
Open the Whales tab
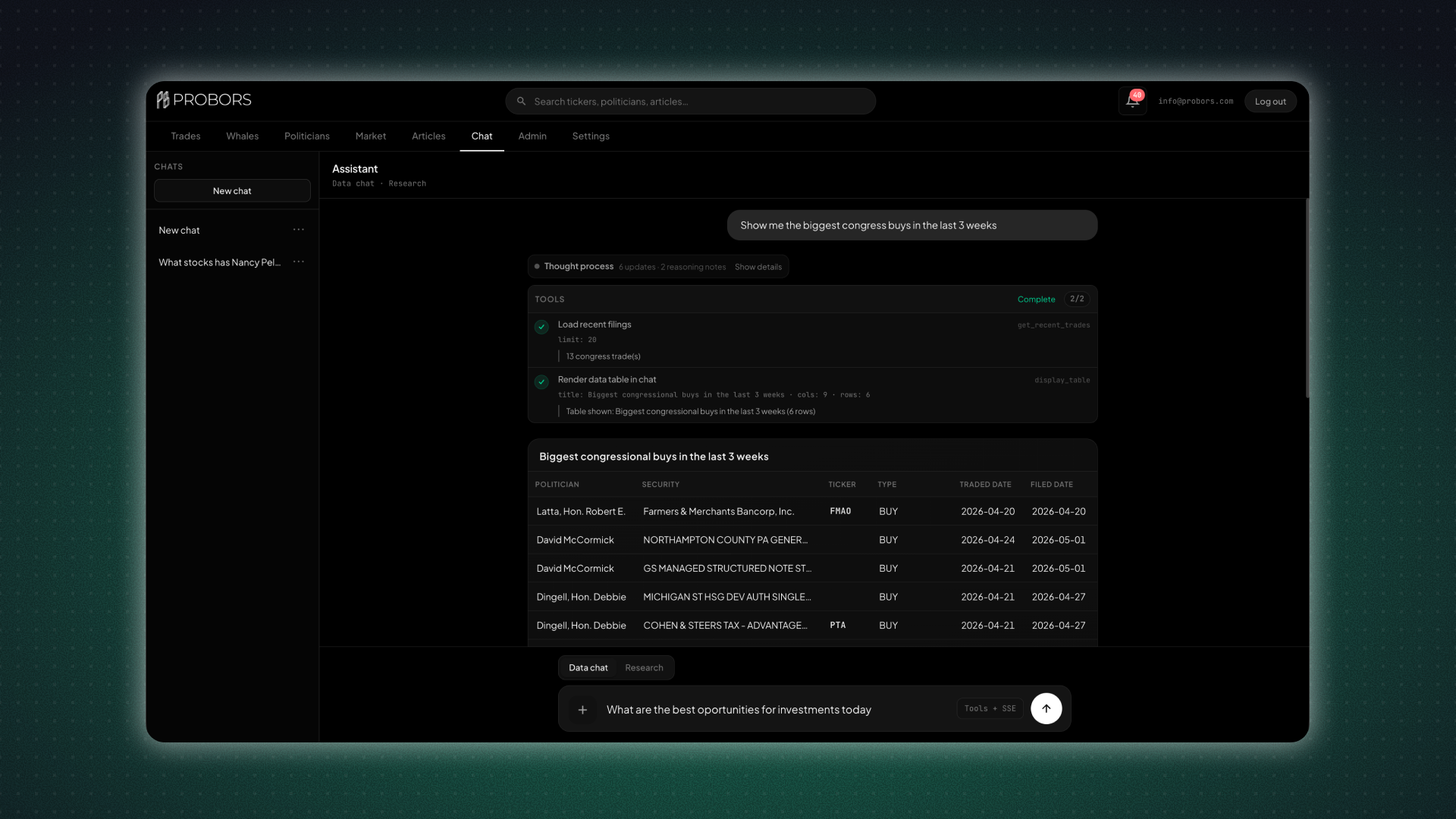(243, 136)
